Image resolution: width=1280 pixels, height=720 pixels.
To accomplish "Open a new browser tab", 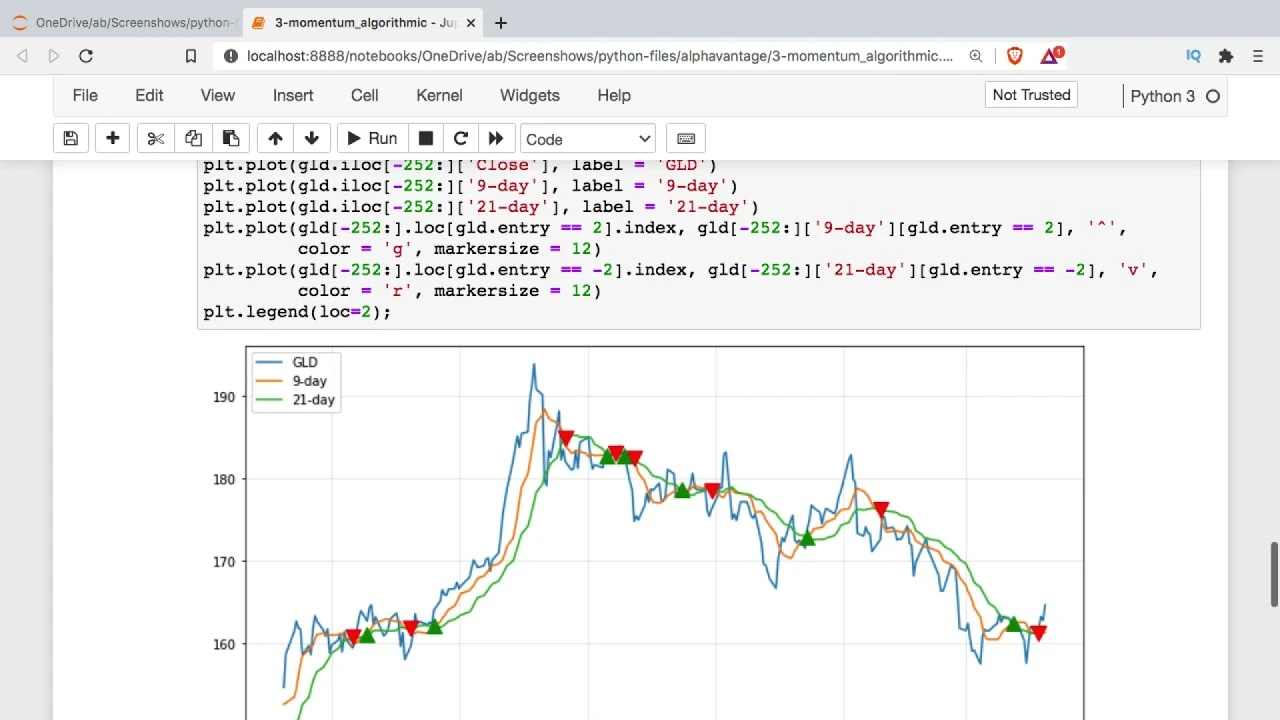I will tap(501, 23).
